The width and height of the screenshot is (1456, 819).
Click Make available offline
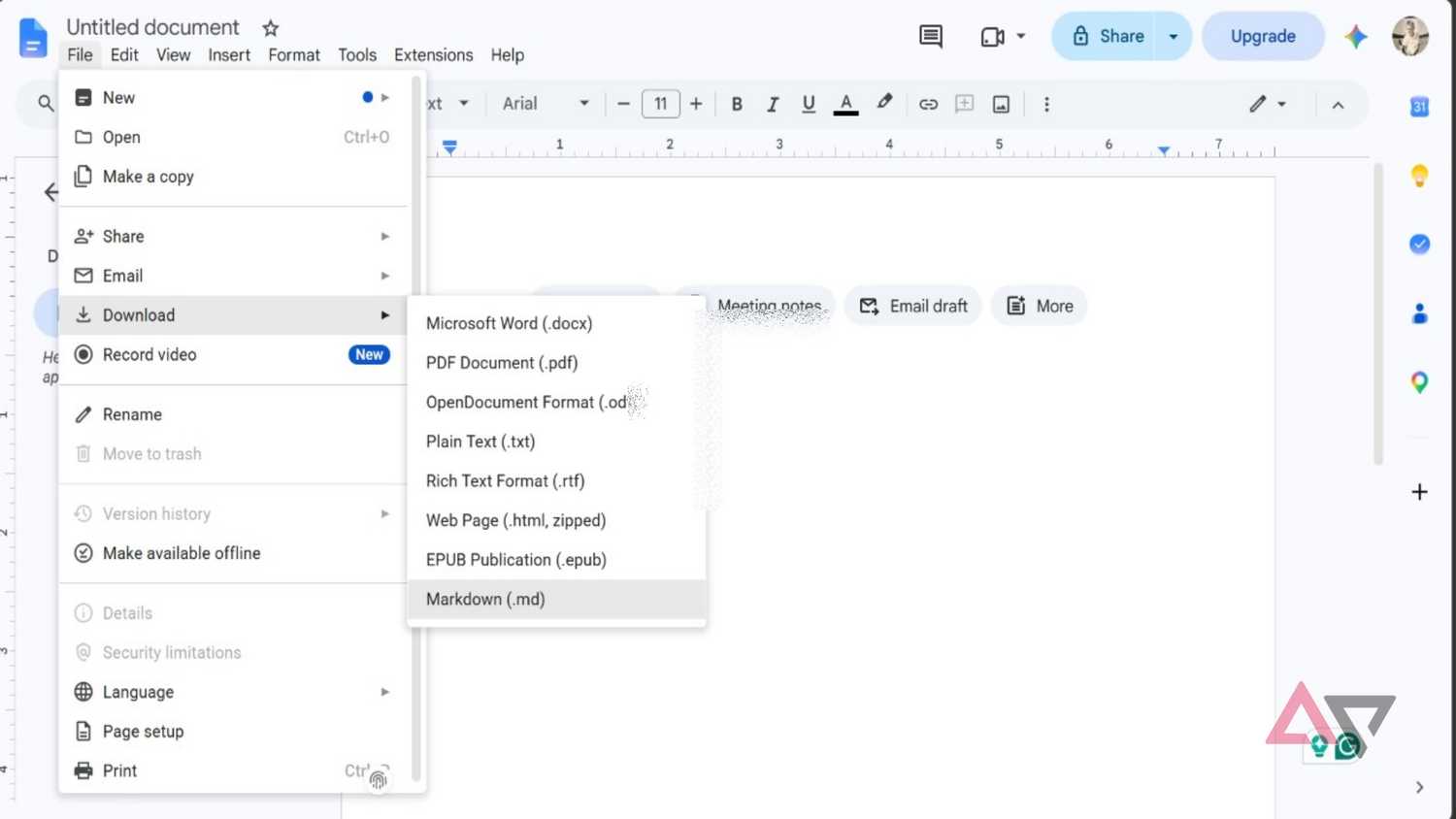pyautogui.click(x=233, y=553)
